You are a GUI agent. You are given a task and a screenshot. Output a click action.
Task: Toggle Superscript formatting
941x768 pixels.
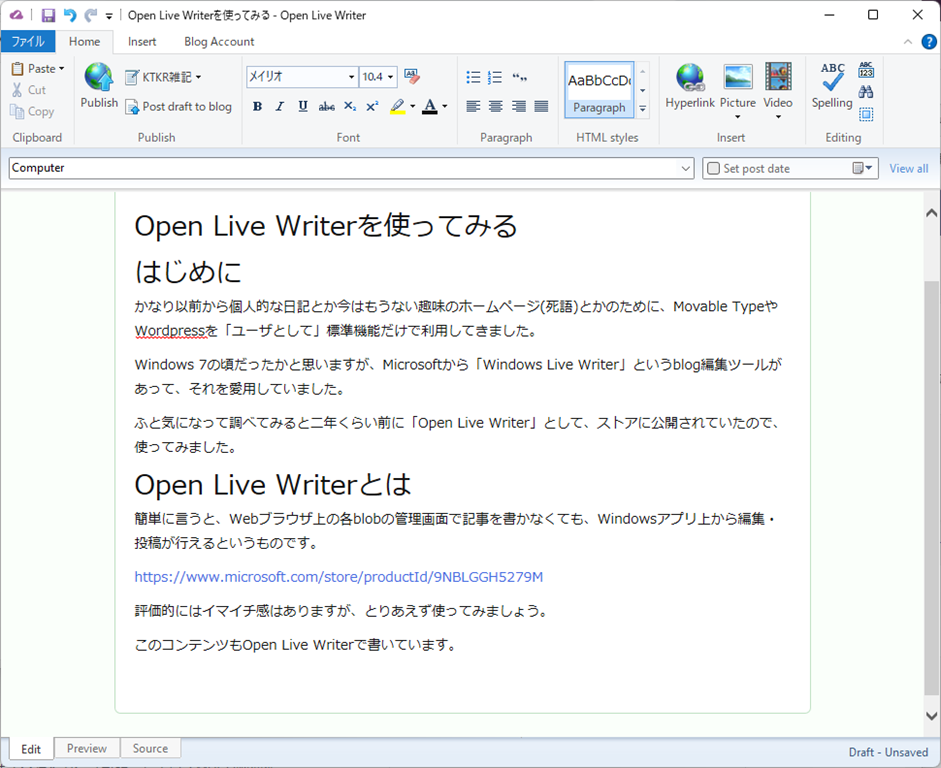click(372, 106)
